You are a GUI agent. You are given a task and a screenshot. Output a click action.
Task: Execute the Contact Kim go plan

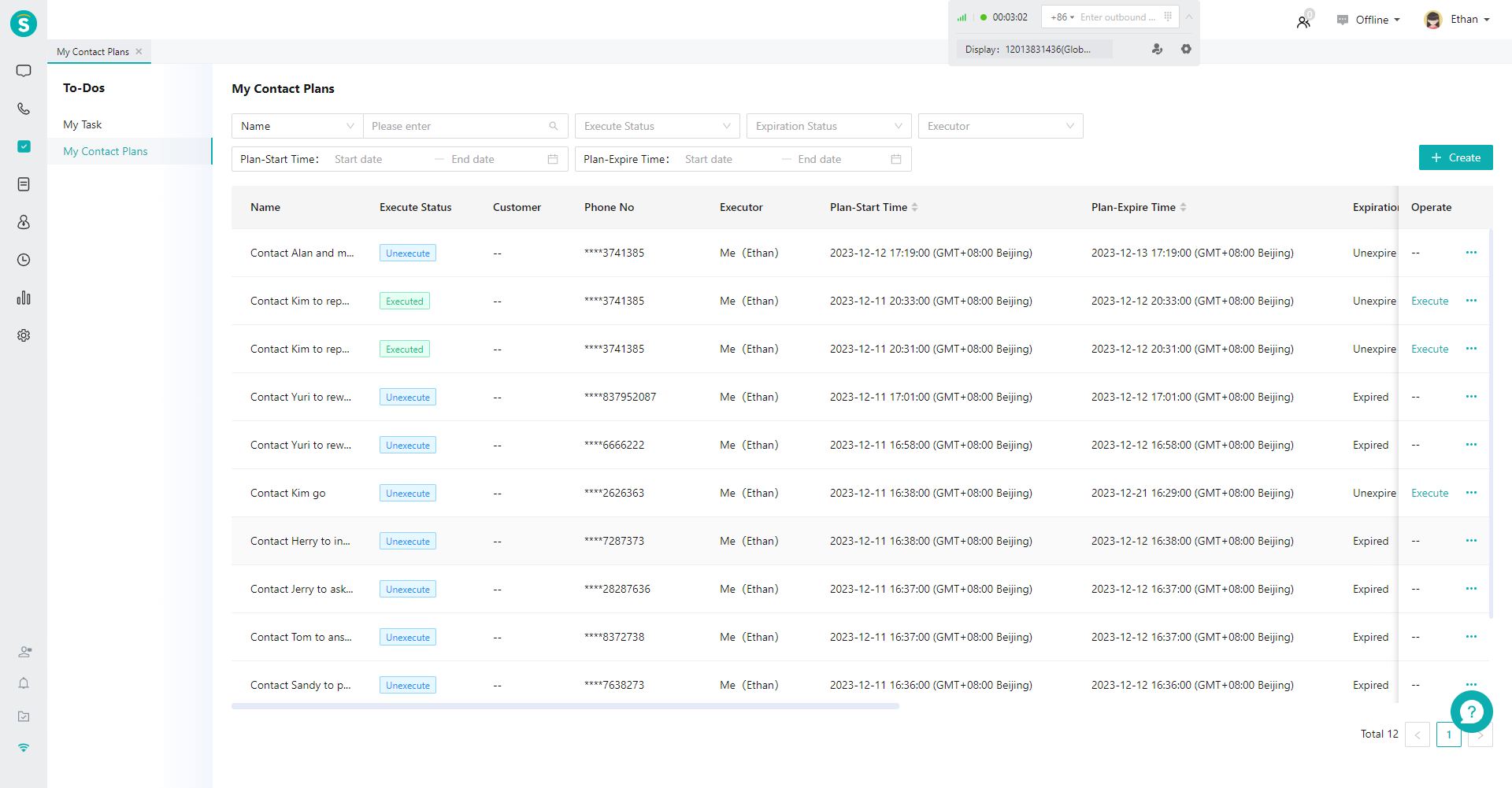[x=1429, y=493]
